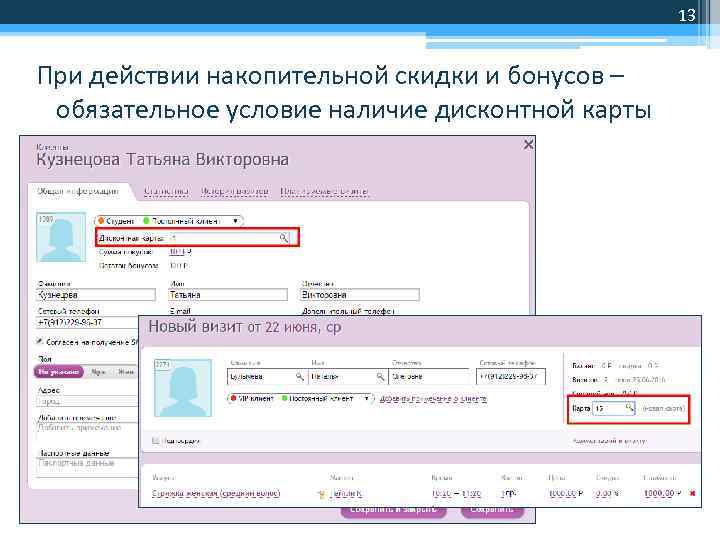
Task: Toggle the SMS consent checkbox
Action: point(40,342)
